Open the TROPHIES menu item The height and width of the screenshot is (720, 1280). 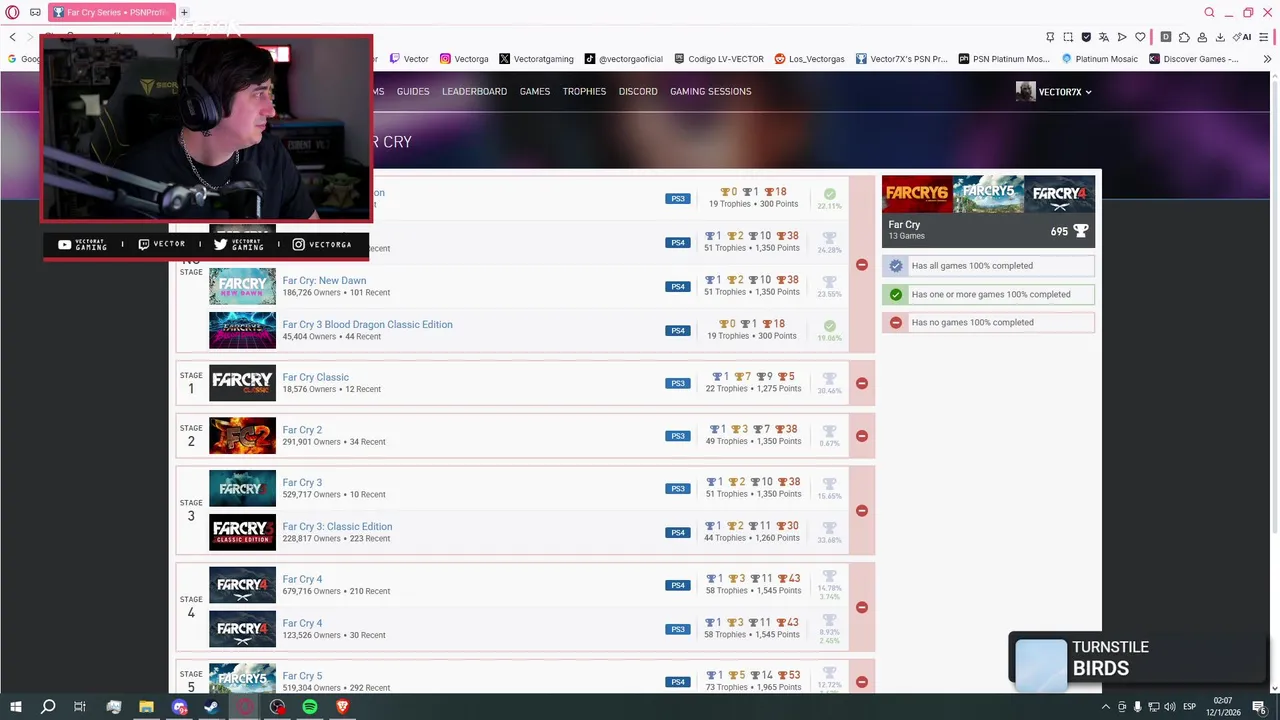[584, 91]
